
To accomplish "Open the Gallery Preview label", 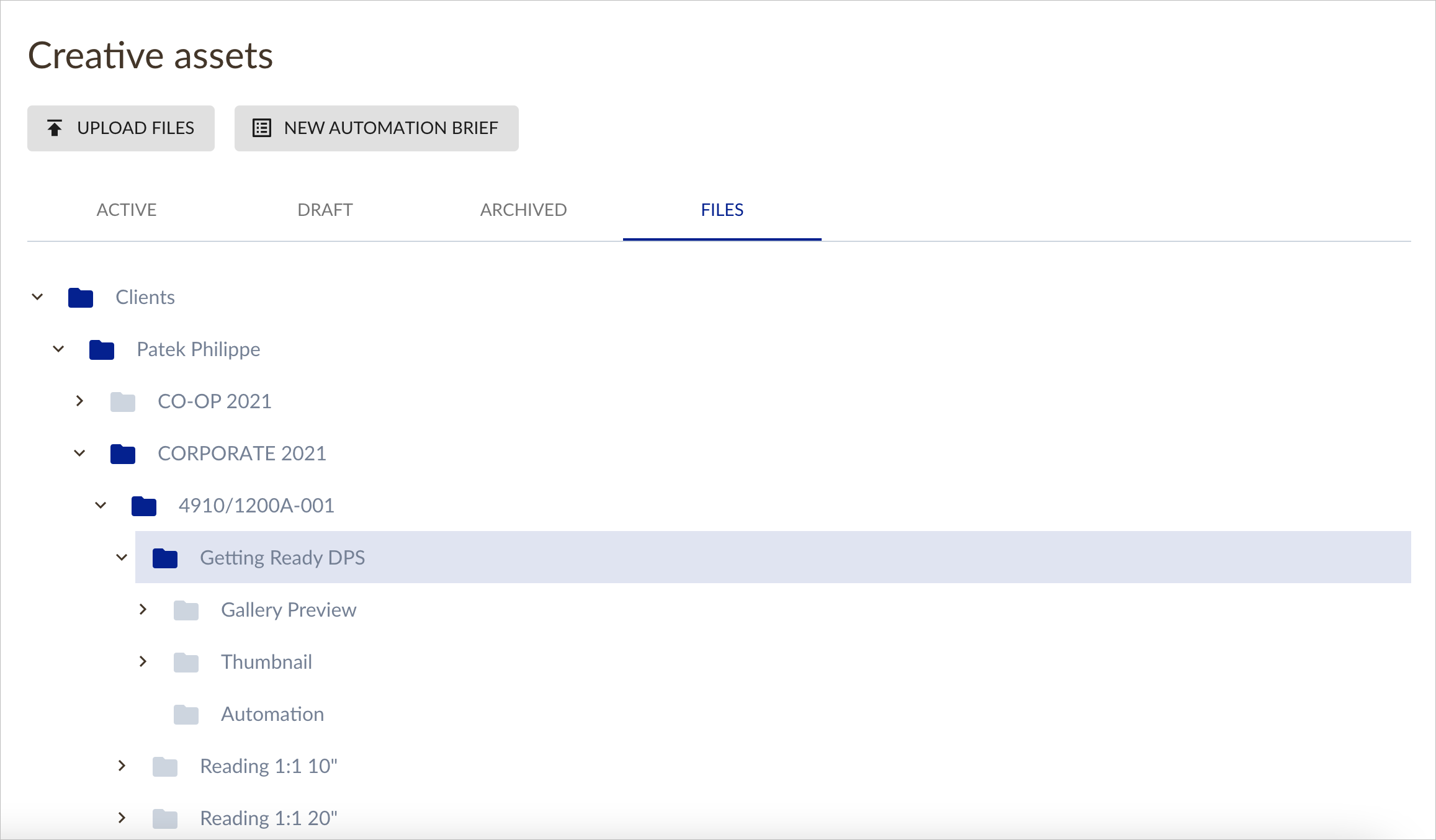I will pos(289,610).
